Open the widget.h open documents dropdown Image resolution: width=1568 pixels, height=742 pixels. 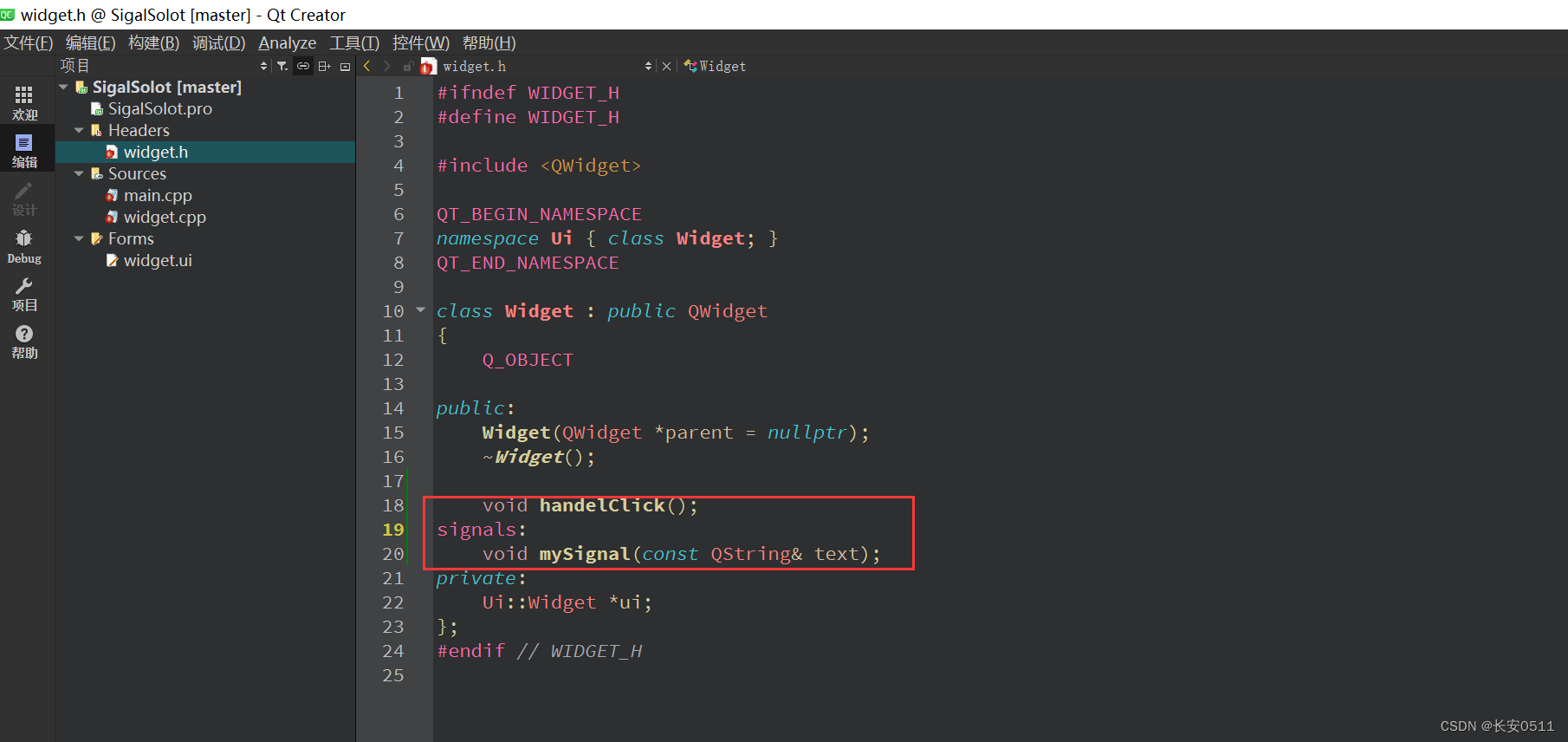(548, 66)
